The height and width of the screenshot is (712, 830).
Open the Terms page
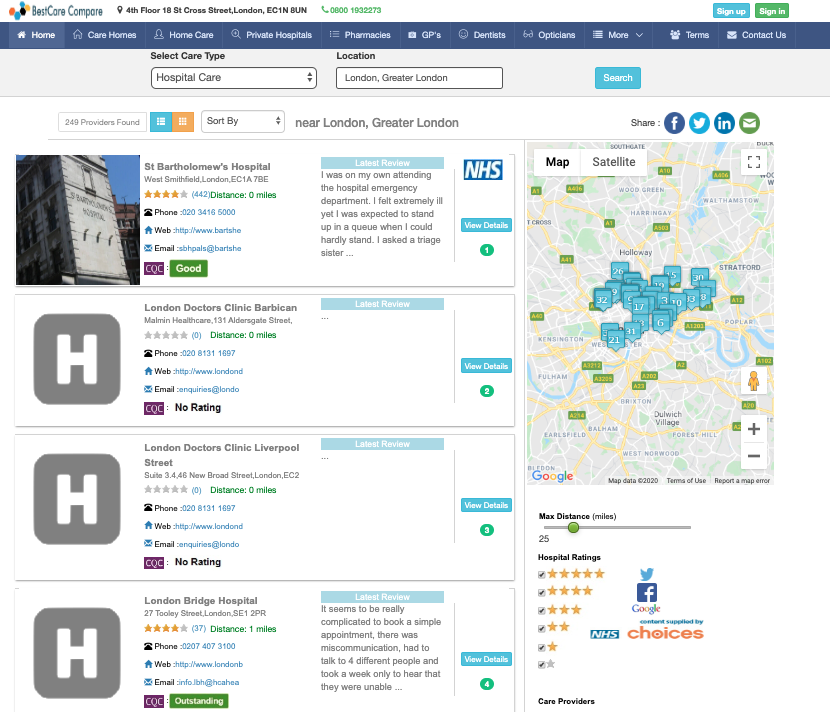(x=689, y=35)
